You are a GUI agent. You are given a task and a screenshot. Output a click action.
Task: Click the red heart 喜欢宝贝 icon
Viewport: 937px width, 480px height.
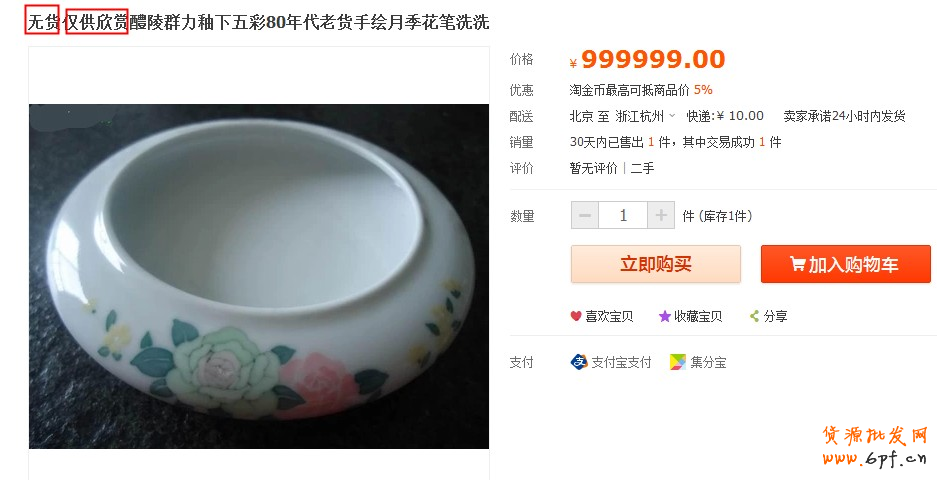coord(576,316)
